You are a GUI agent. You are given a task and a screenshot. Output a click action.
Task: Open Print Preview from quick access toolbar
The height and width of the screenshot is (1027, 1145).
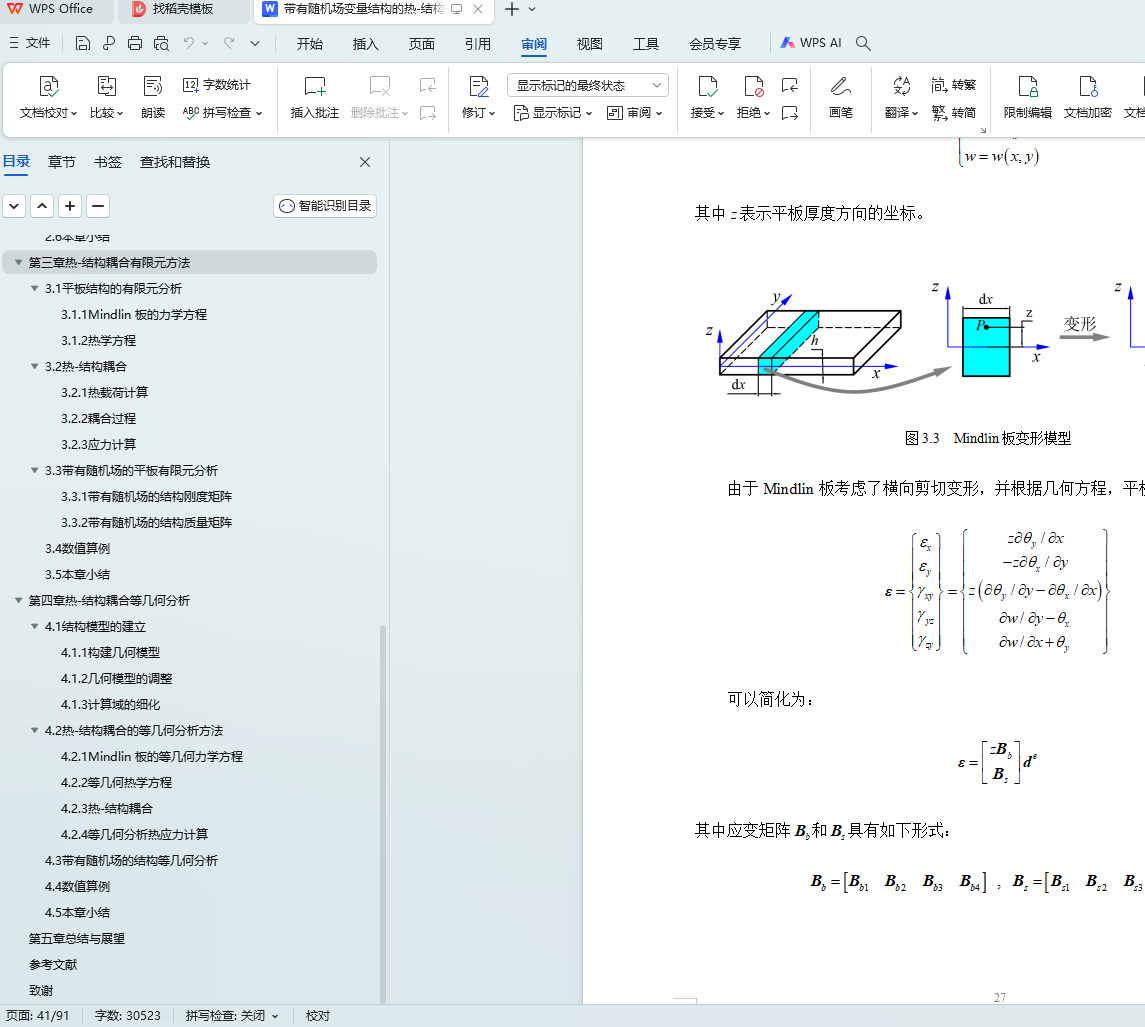161,44
